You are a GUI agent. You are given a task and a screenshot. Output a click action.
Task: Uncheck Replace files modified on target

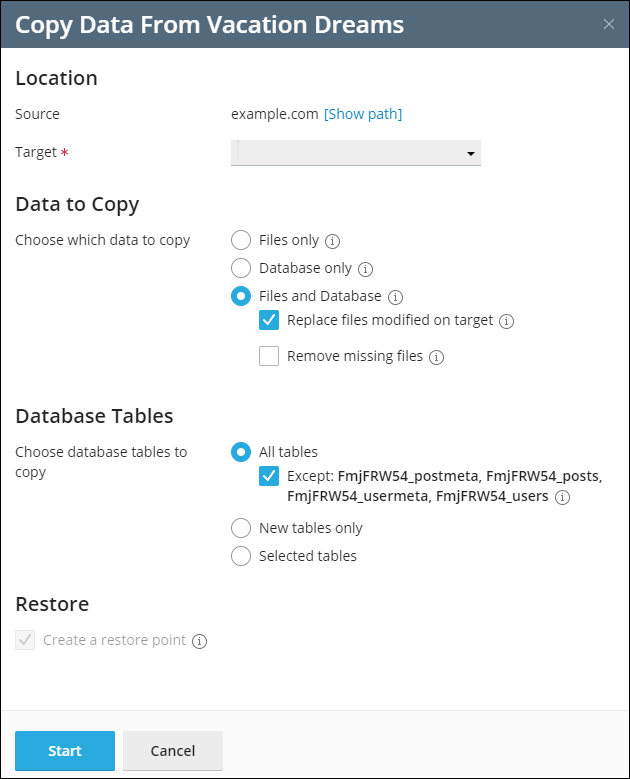[269, 320]
